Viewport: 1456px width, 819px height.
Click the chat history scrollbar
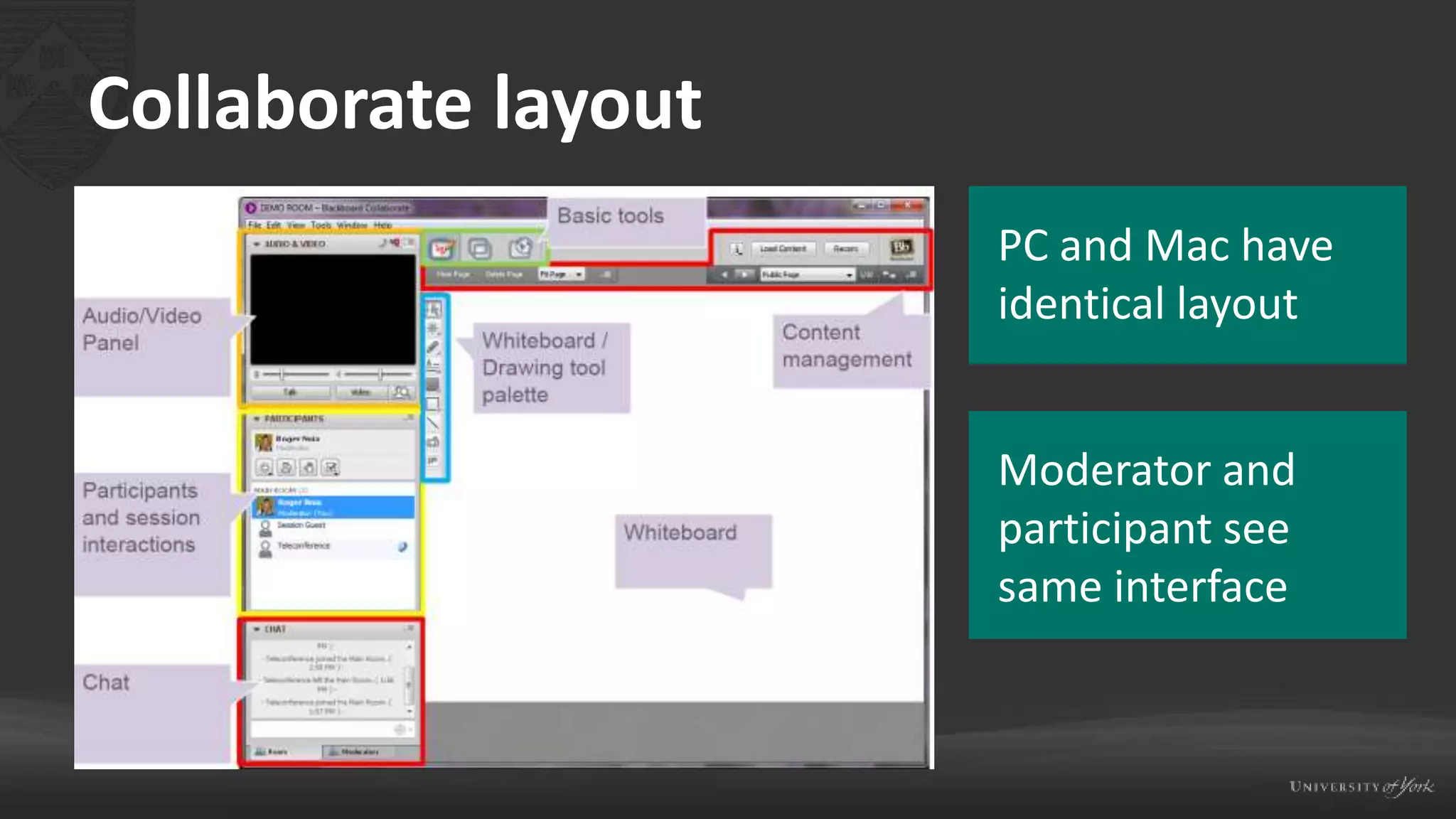[x=409, y=678]
